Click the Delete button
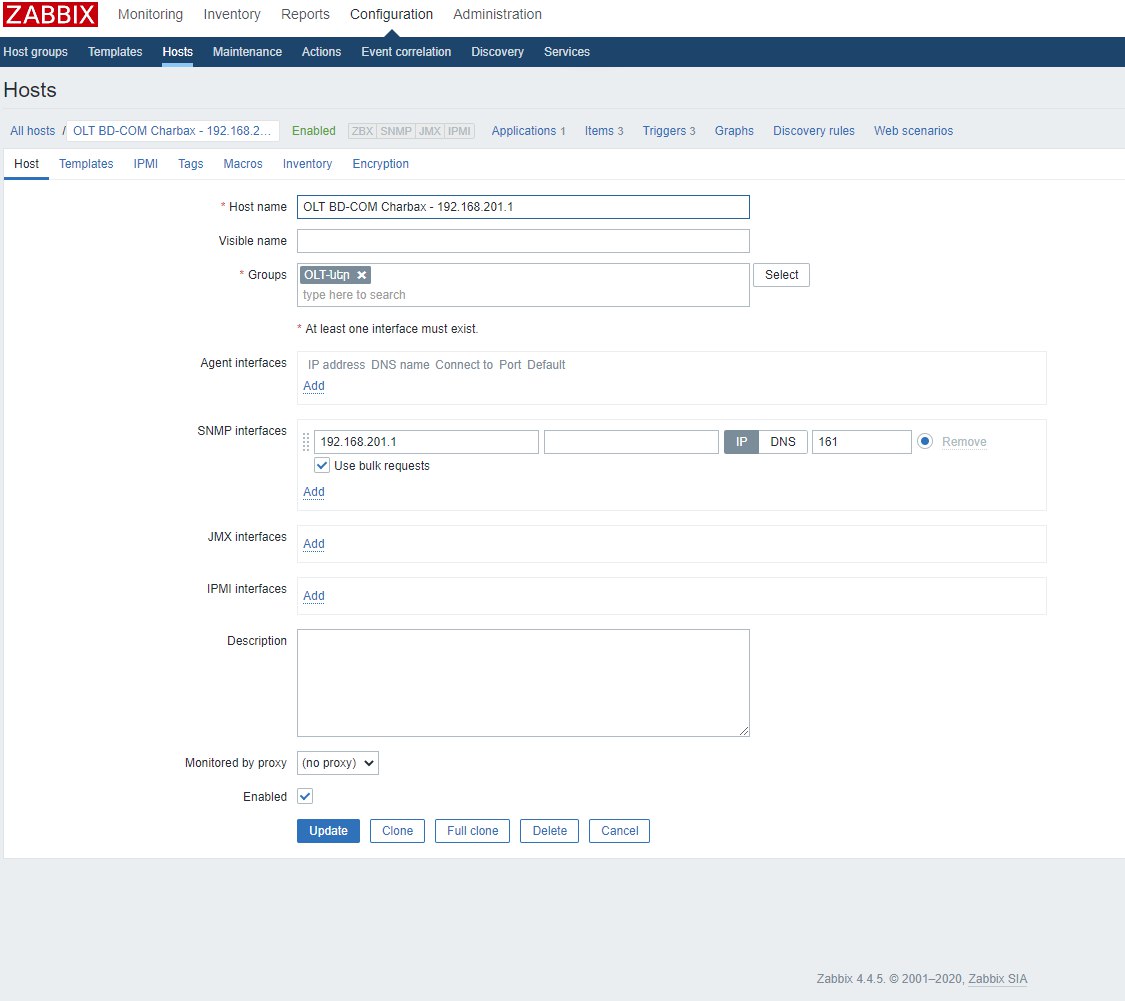The image size is (1125, 1001). 550,831
